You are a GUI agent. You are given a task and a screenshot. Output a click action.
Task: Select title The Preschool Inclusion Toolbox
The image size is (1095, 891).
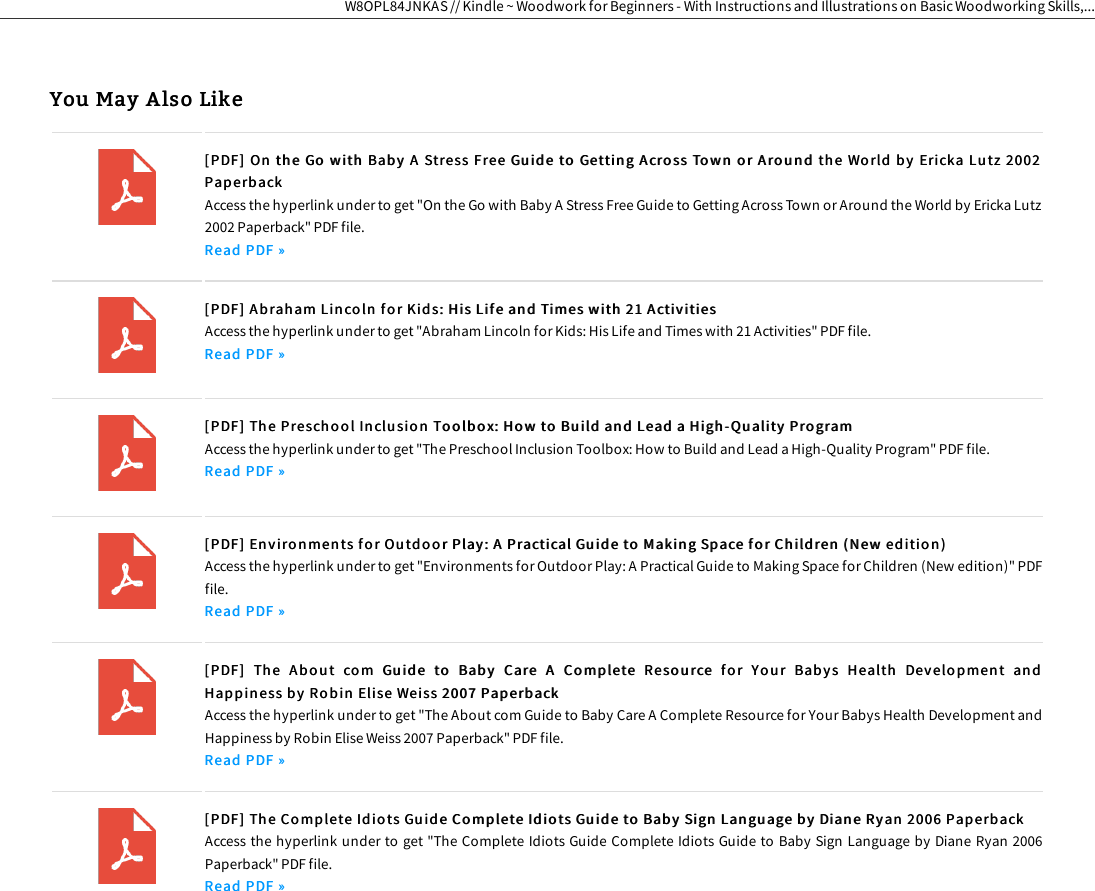(528, 426)
